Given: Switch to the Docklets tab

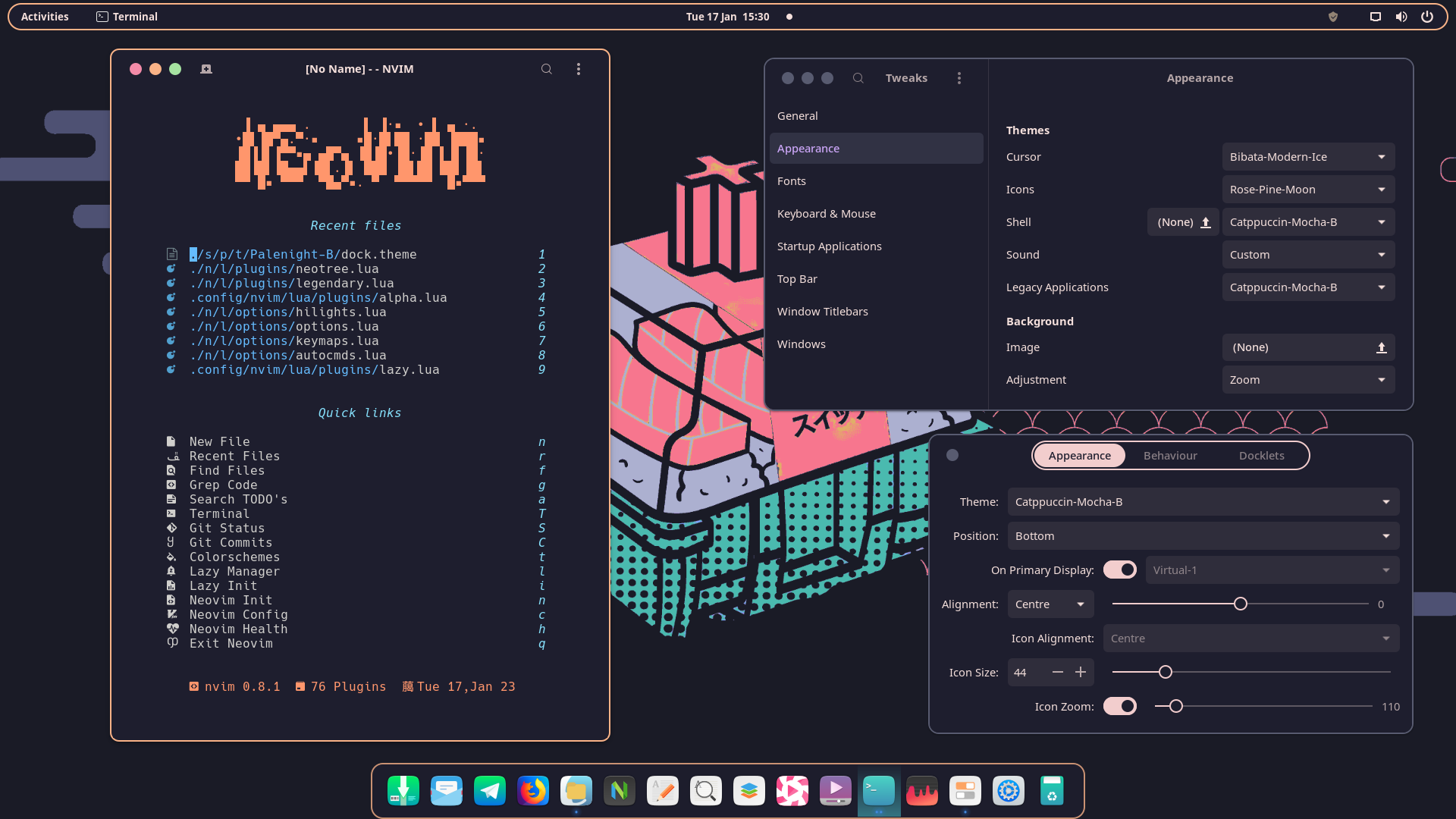Looking at the screenshot, I should (x=1261, y=456).
